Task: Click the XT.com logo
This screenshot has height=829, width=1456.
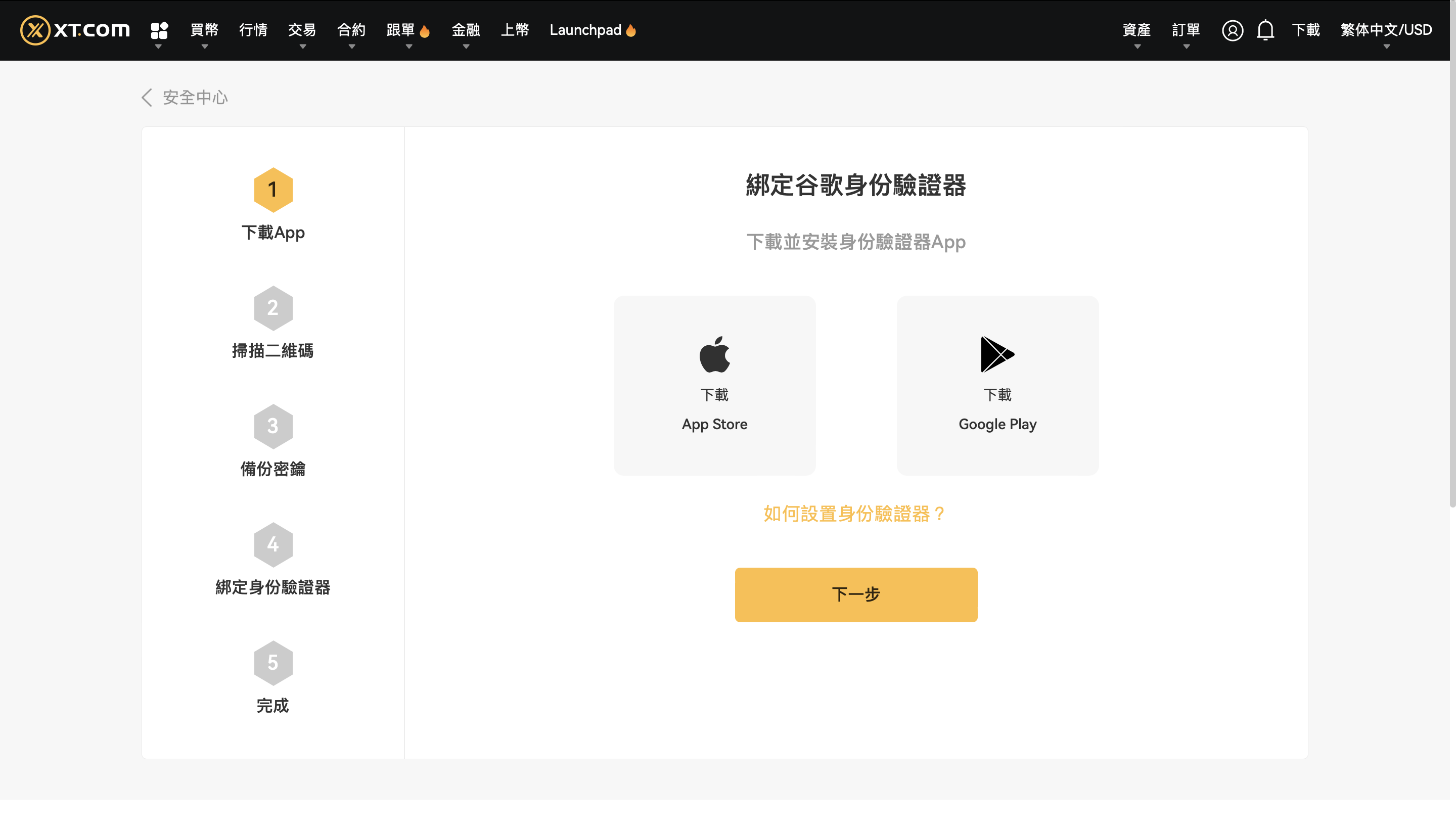Action: point(75,30)
